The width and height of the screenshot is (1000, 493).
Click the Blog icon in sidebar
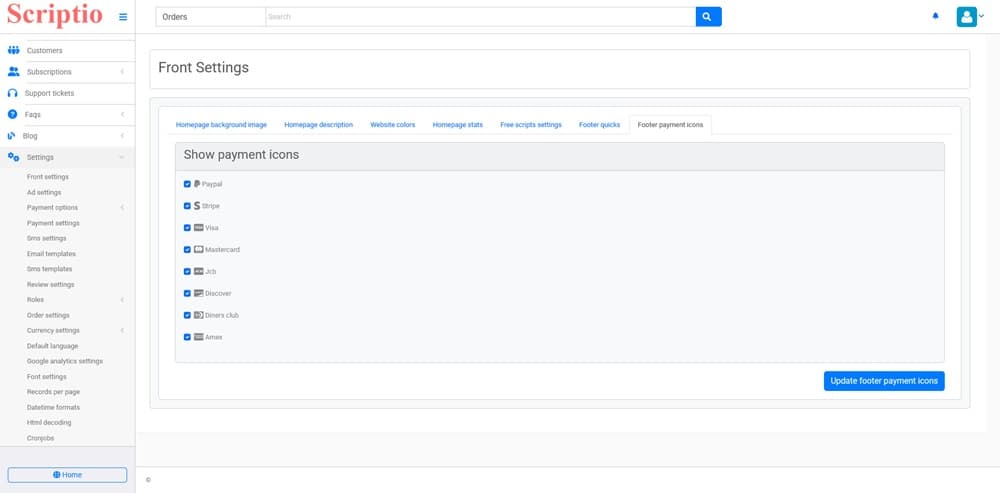pos(12,136)
